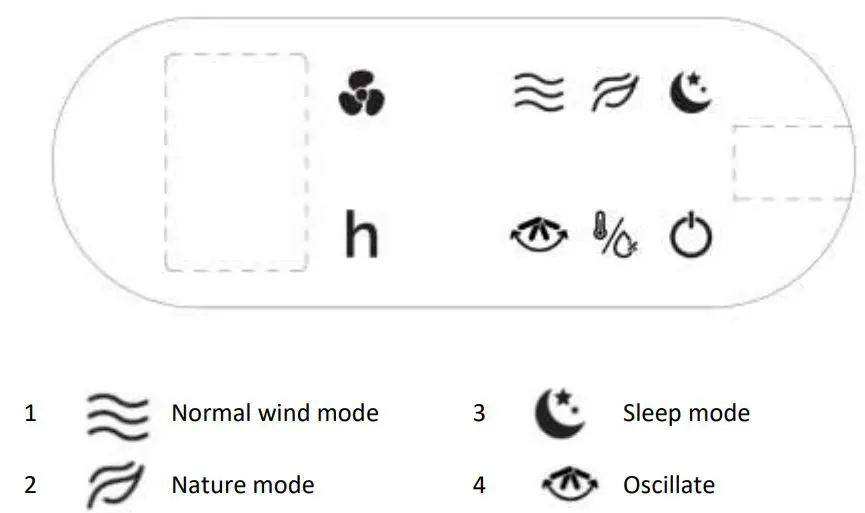Screen dimensions: 865x513
Task: Toggle oscillation icon on the control panel
Action: tap(537, 237)
